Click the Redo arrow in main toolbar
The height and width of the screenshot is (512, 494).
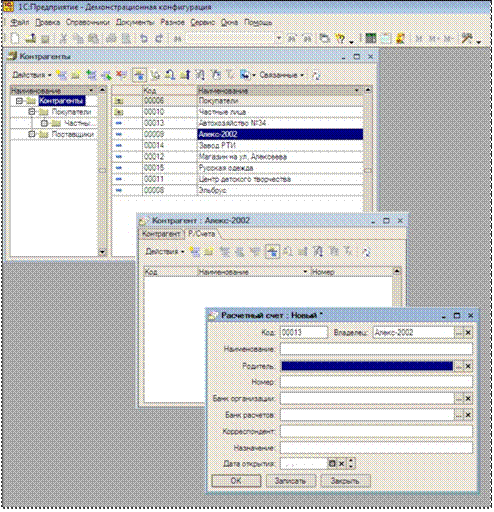159,39
